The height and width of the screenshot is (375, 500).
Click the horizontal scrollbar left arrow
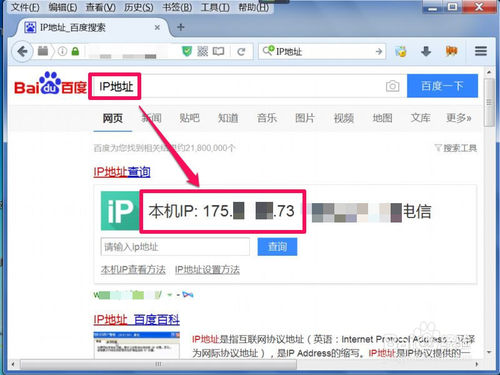pyautogui.click(x=13, y=364)
